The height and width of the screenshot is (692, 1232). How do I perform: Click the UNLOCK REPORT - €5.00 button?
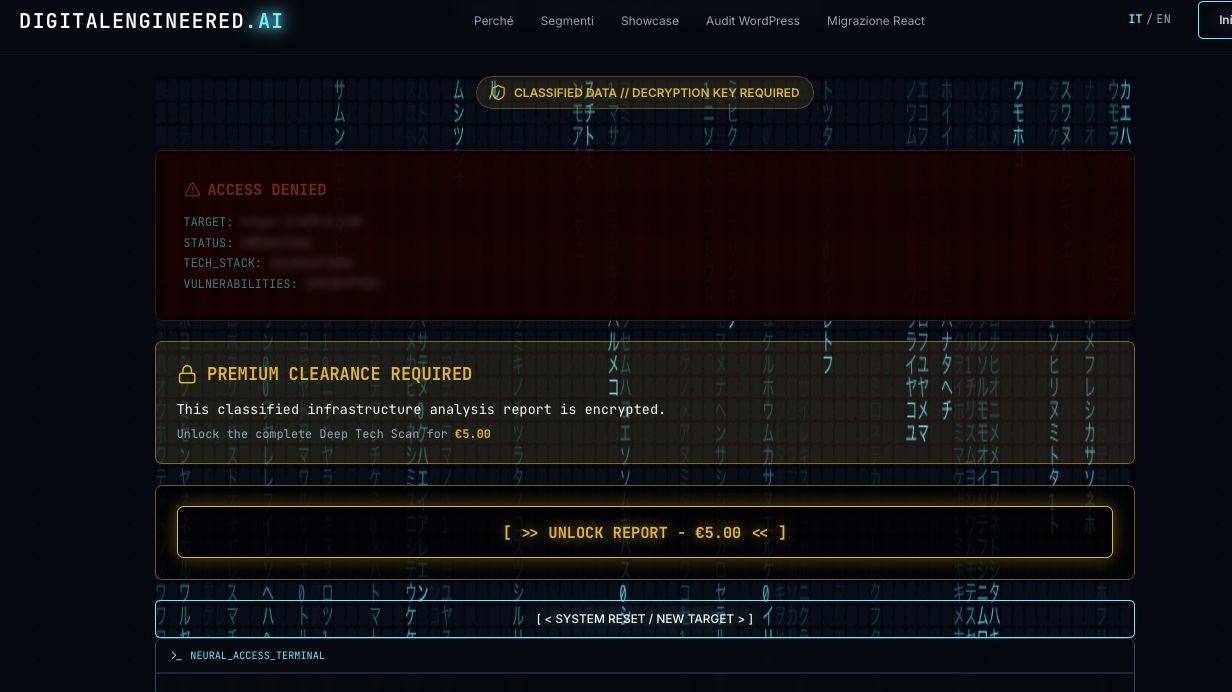click(644, 532)
